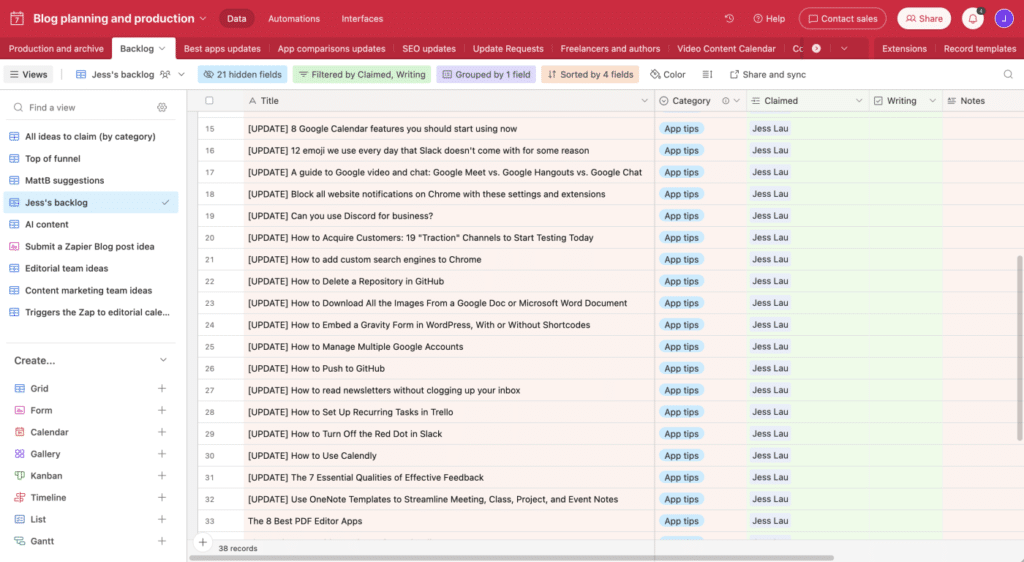Image resolution: width=1024 pixels, height=562 pixels.
Task: Expand the Category column dropdown arrow
Action: 737,101
